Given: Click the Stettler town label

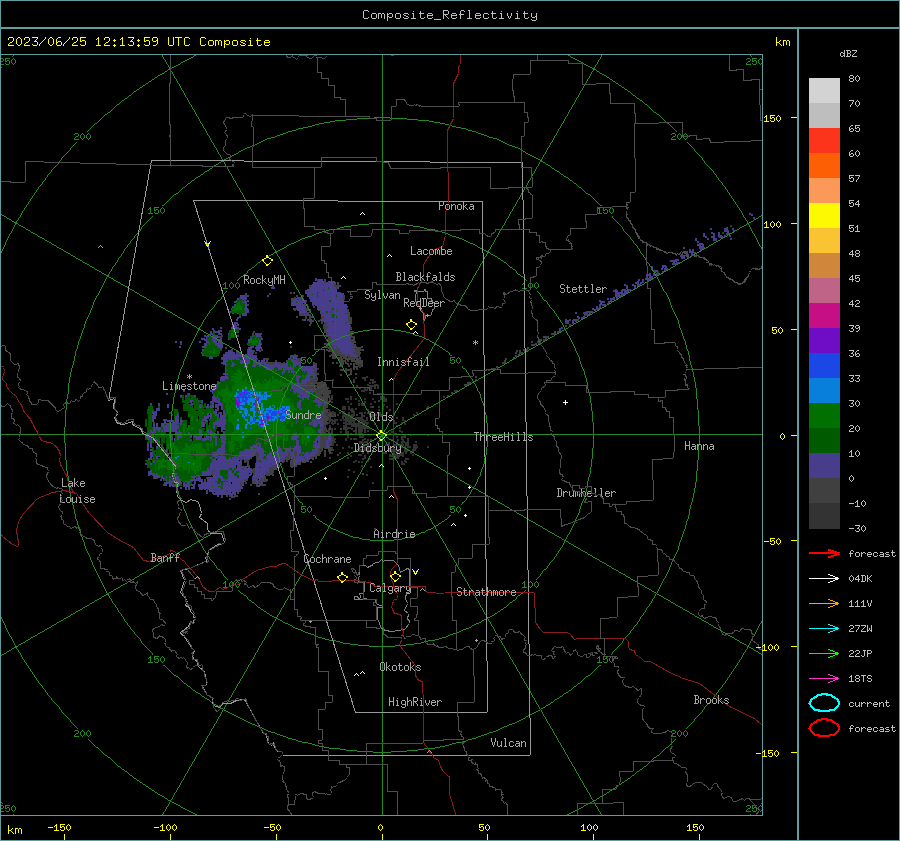Looking at the screenshot, I should (x=583, y=289).
